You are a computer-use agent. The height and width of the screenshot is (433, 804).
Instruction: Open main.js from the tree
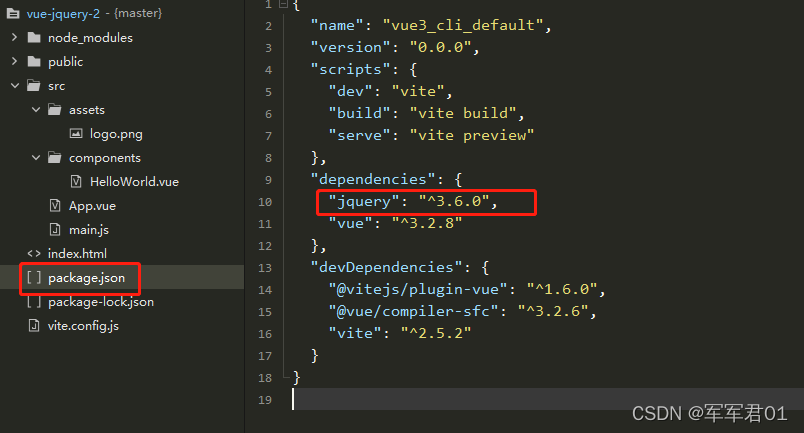[89, 230]
